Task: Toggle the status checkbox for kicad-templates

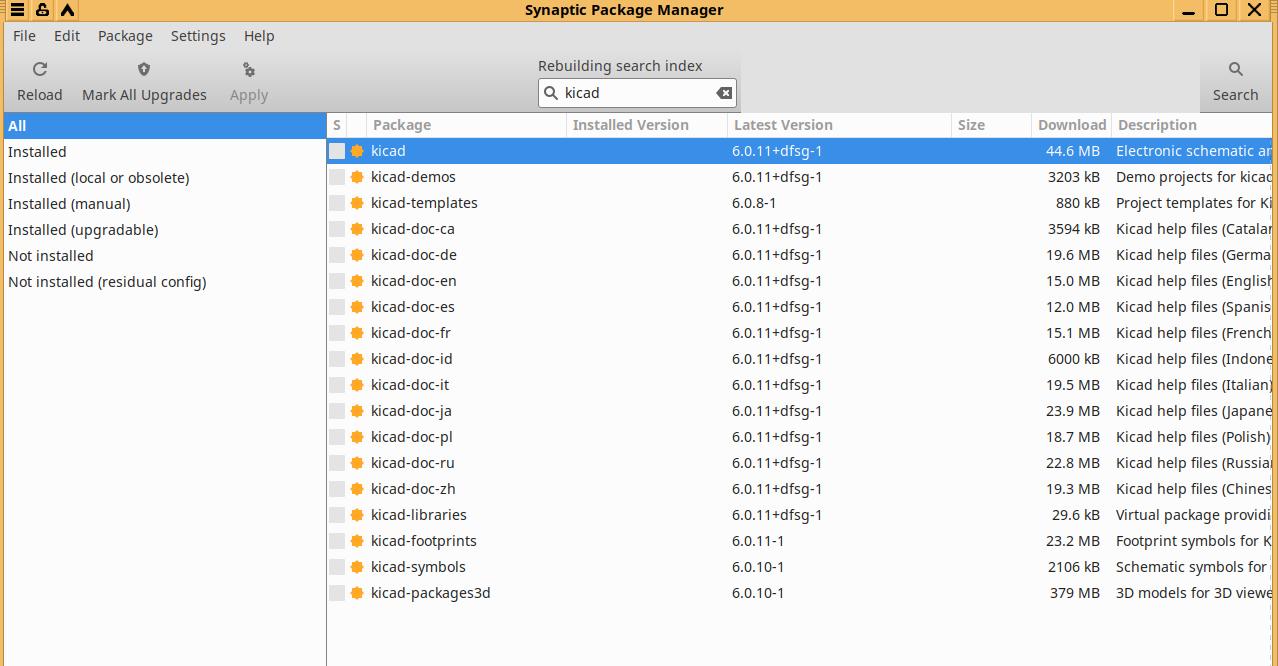Action: [x=337, y=203]
